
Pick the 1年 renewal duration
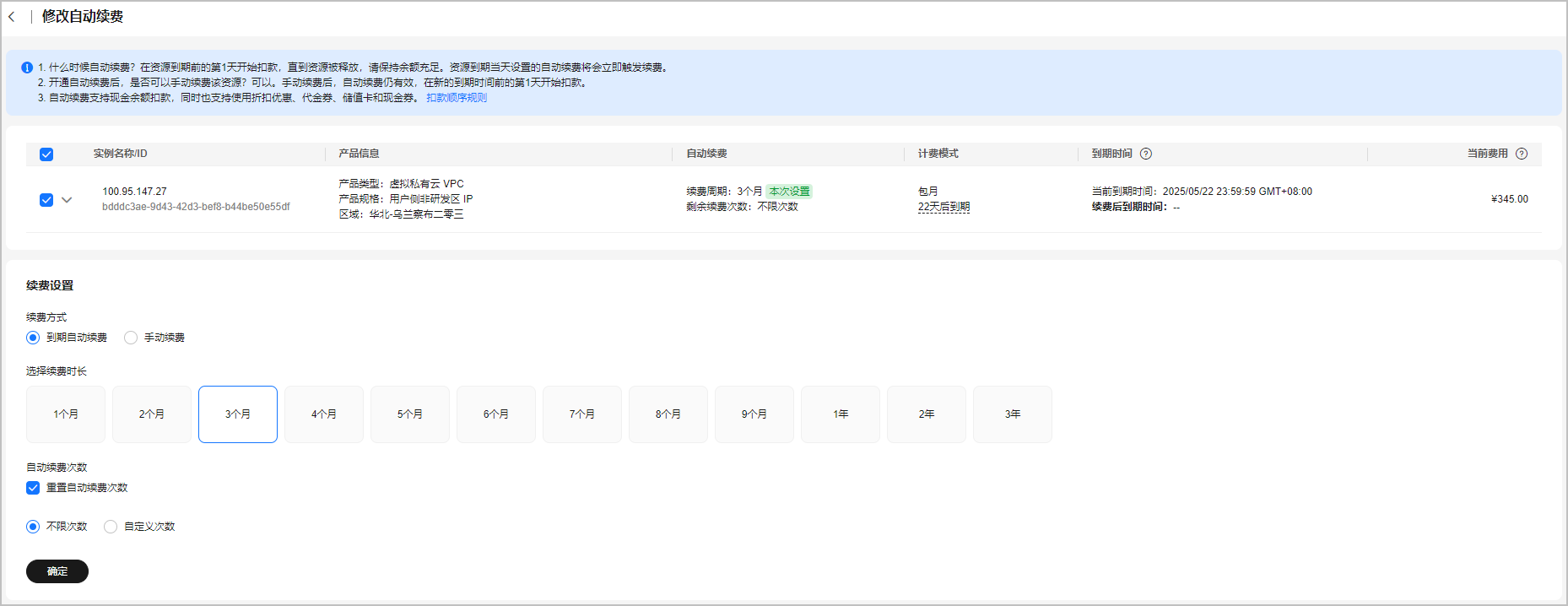tap(841, 414)
